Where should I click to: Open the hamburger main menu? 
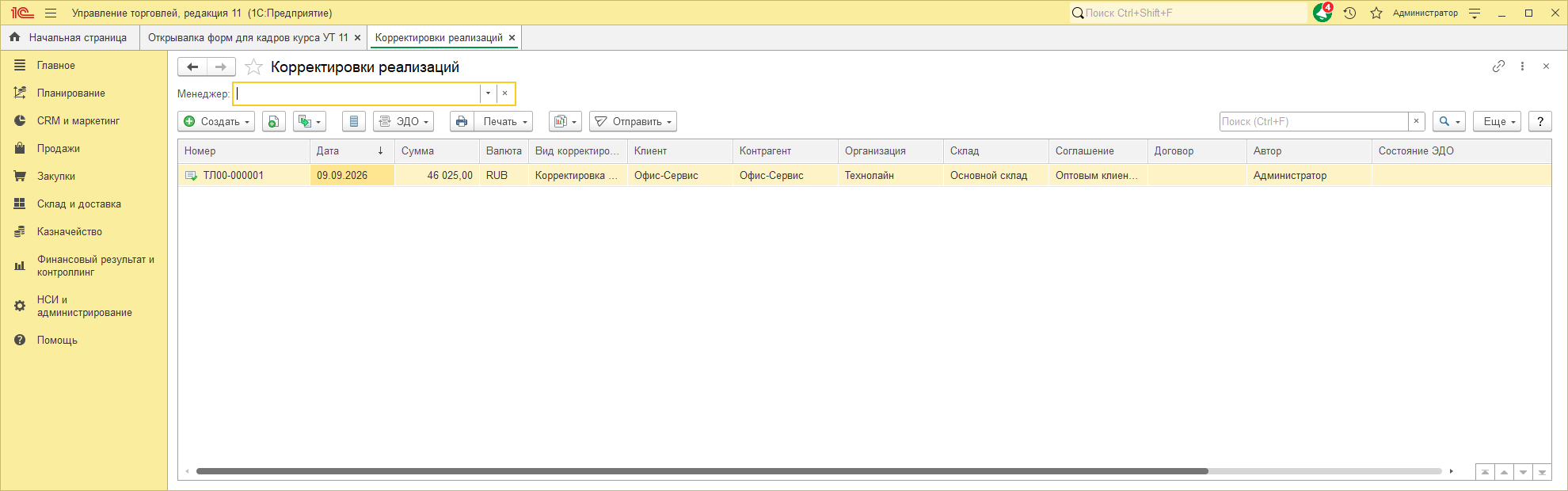coord(51,13)
